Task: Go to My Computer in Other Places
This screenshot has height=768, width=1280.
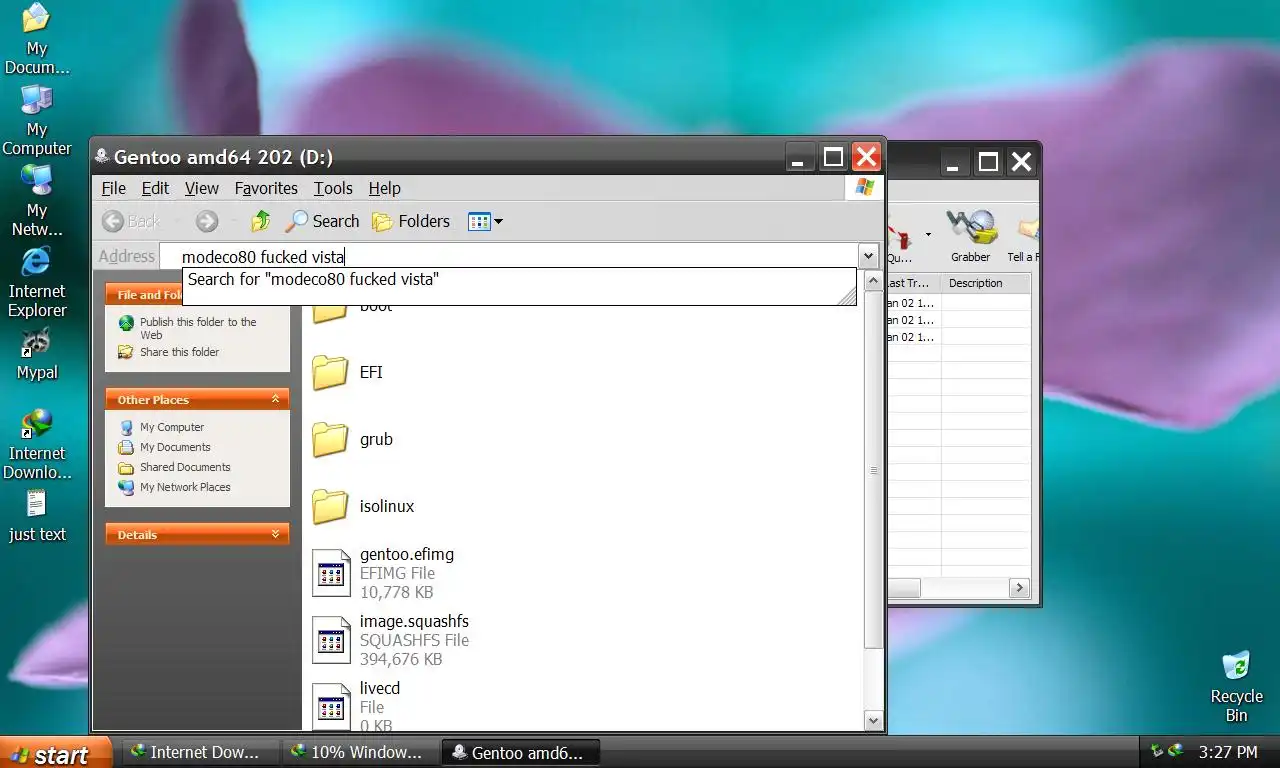Action: [161, 427]
